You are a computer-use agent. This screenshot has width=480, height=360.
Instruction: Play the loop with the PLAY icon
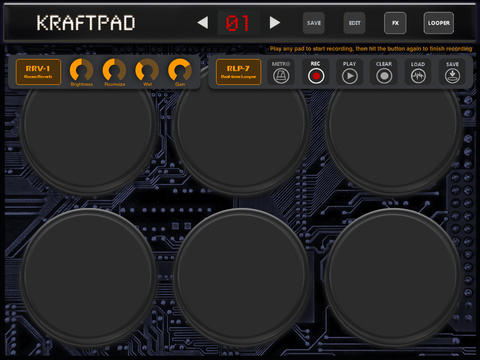350,76
